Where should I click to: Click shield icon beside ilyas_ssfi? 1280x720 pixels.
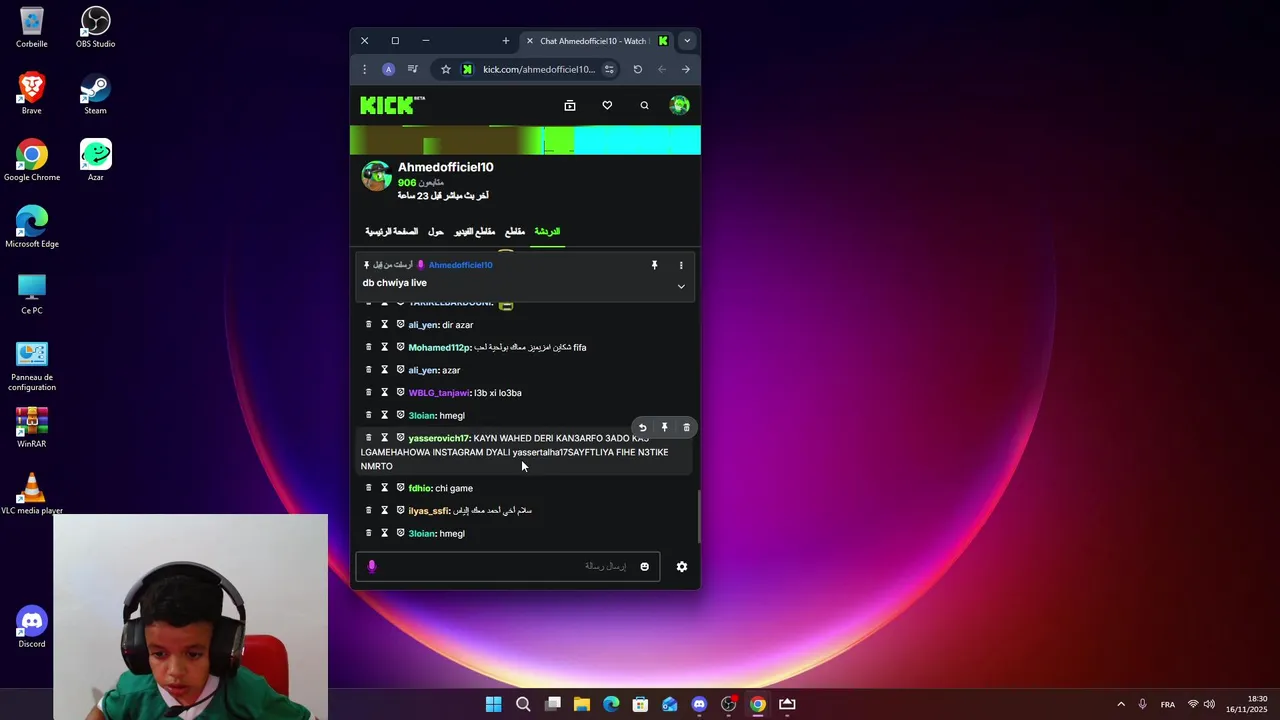pyautogui.click(x=400, y=510)
